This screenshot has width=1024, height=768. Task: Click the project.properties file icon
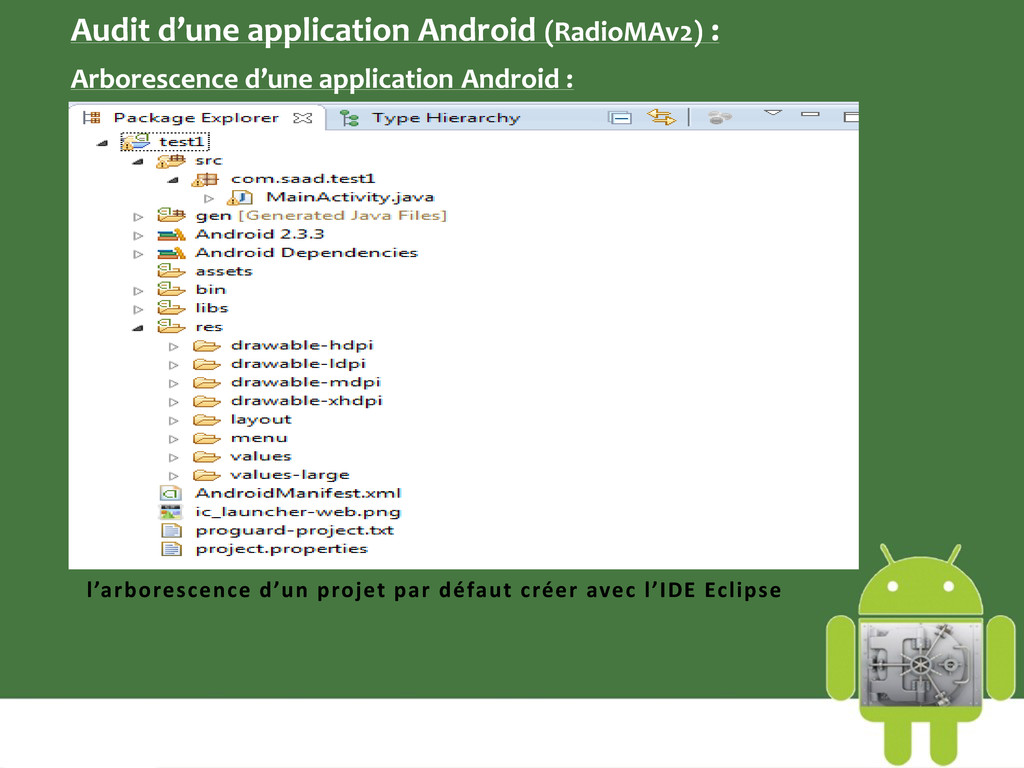click(171, 549)
